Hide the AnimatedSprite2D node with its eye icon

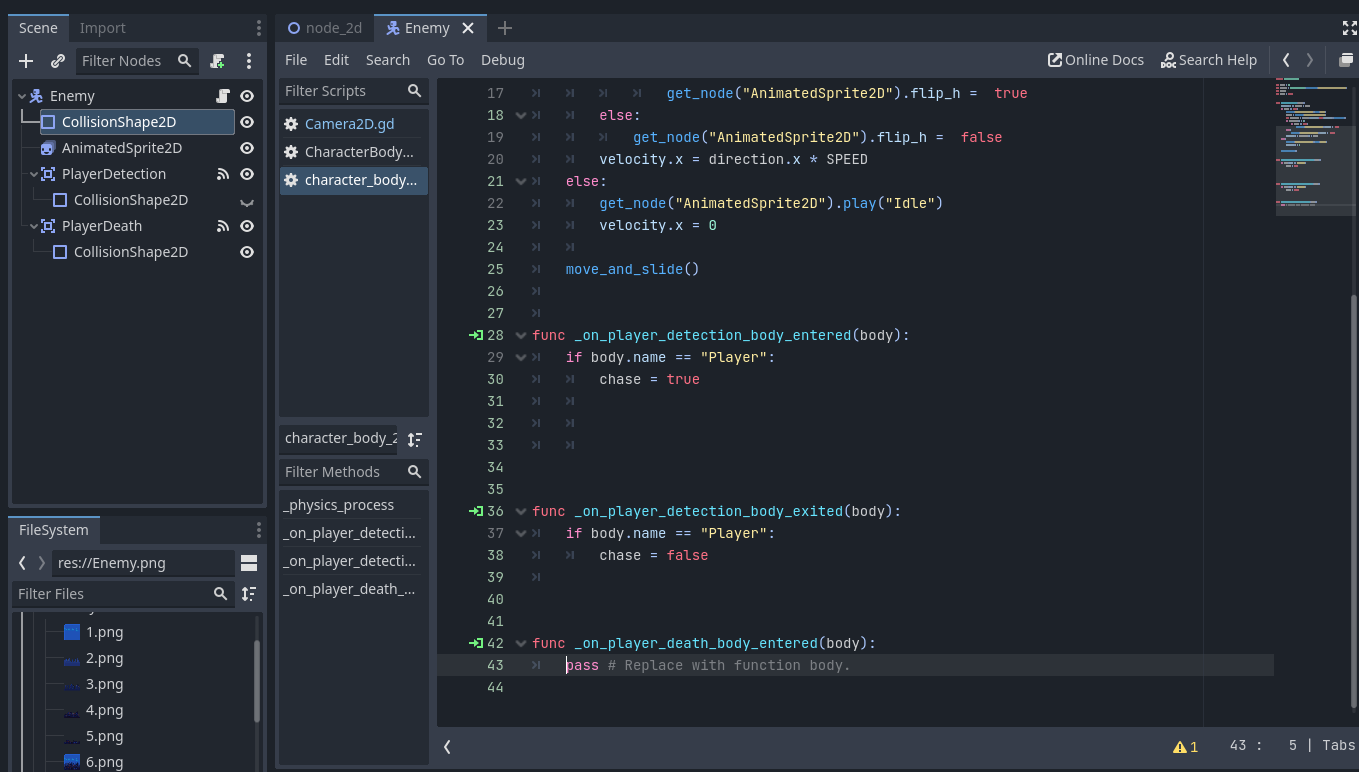(x=247, y=148)
